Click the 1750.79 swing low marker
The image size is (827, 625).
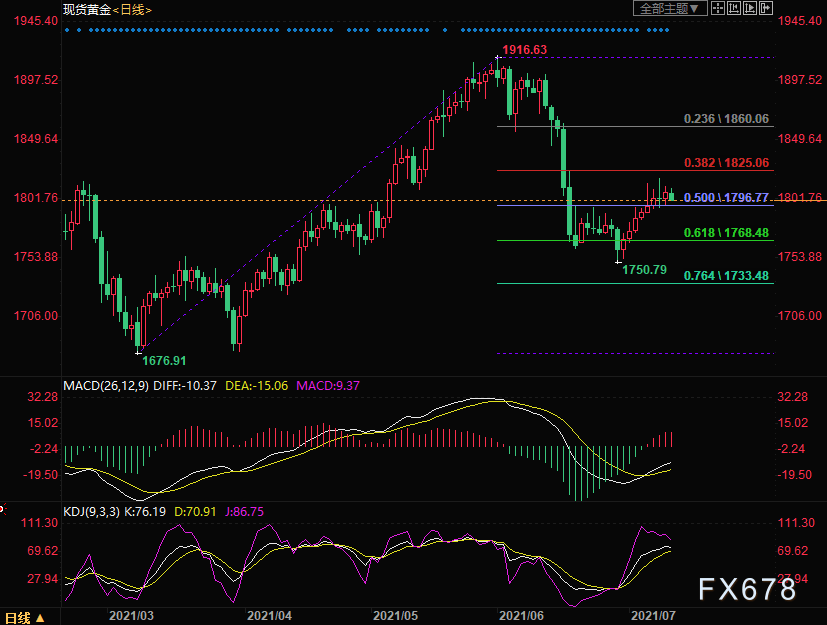coord(644,270)
